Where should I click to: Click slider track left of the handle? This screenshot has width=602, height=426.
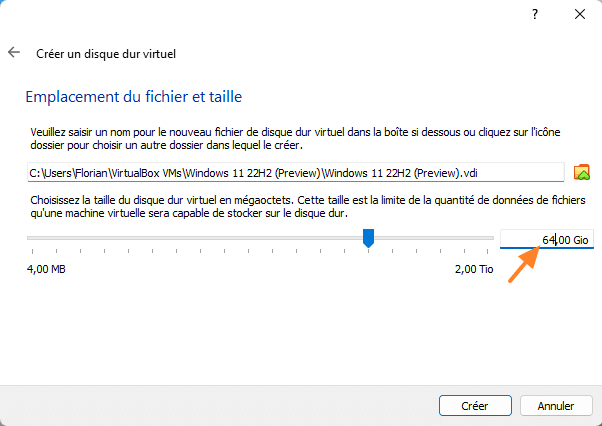tap(200, 238)
